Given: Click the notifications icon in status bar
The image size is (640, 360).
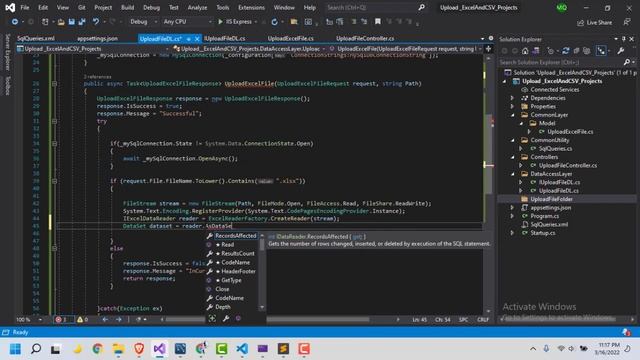Looking at the screenshot, I should [x=627, y=332].
